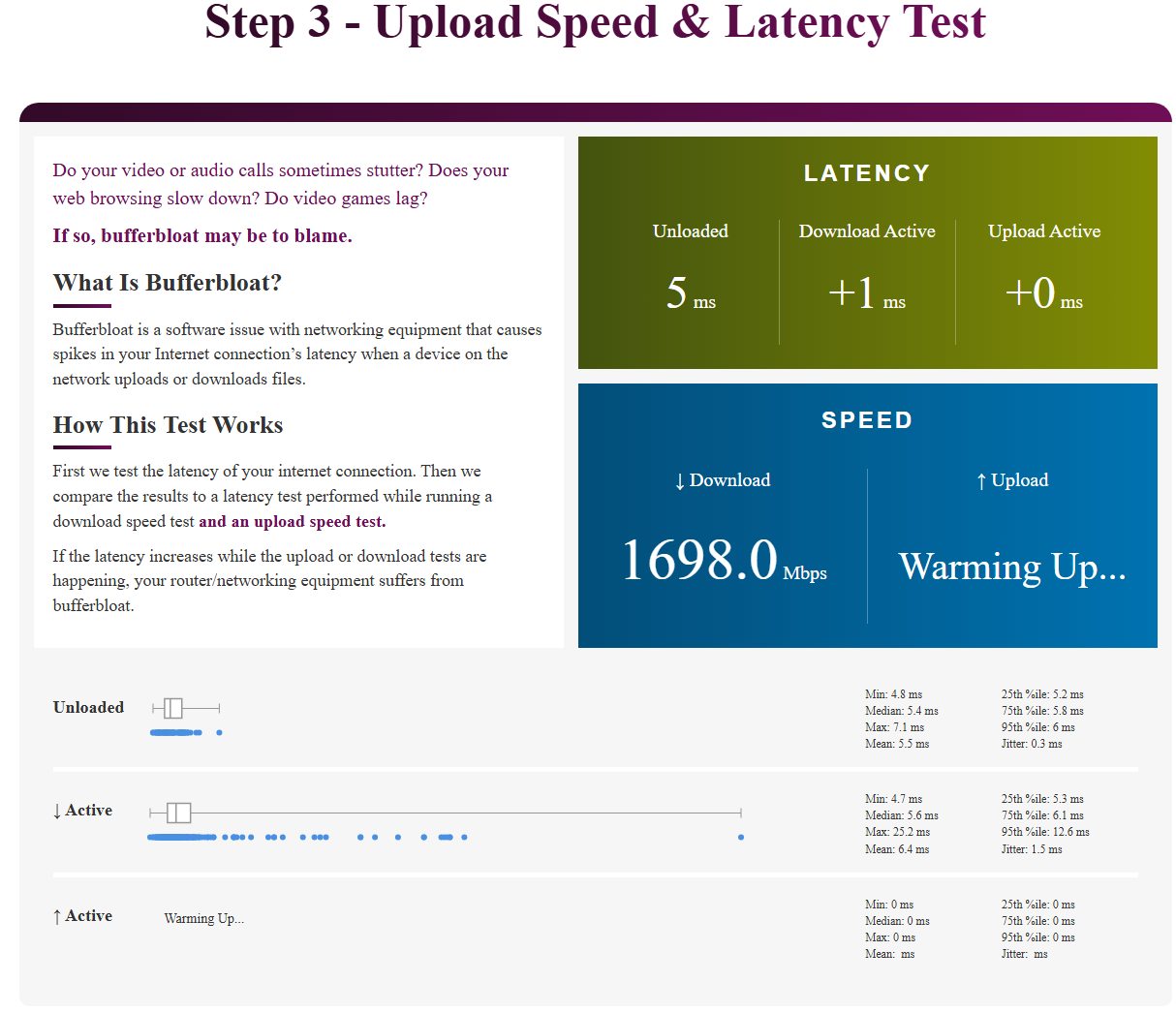Click '75th %ile: 5.8 ms' stat
This screenshot has height=1013, width=1176.
pos(1042,711)
